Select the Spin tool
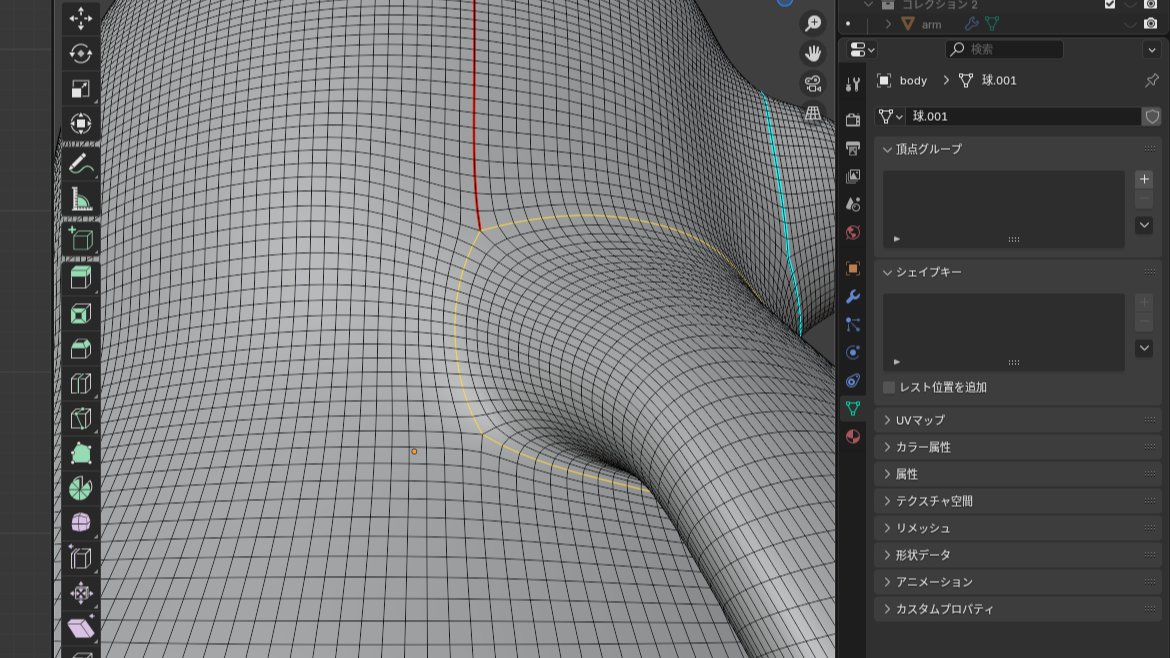1170x658 pixels. (x=81, y=489)
